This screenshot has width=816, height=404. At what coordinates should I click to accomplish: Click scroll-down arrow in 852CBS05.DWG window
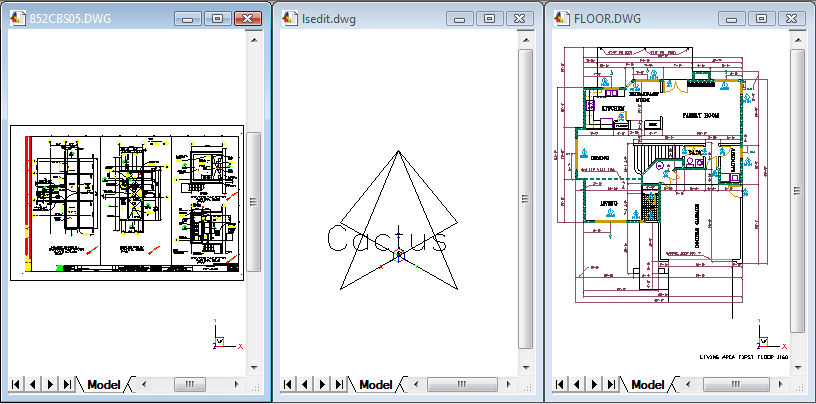tap(254, 365)
